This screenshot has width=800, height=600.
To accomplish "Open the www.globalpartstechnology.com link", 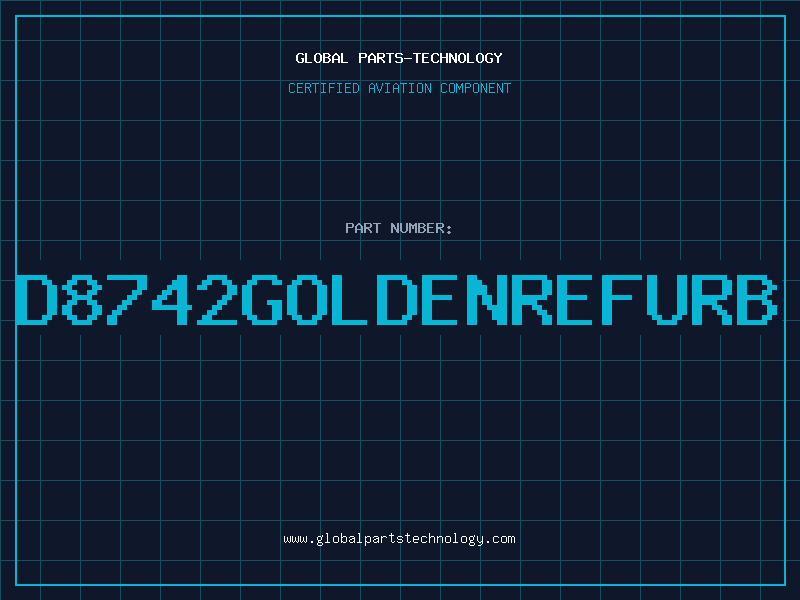I will pyautogui.click(x=399, y=539).
